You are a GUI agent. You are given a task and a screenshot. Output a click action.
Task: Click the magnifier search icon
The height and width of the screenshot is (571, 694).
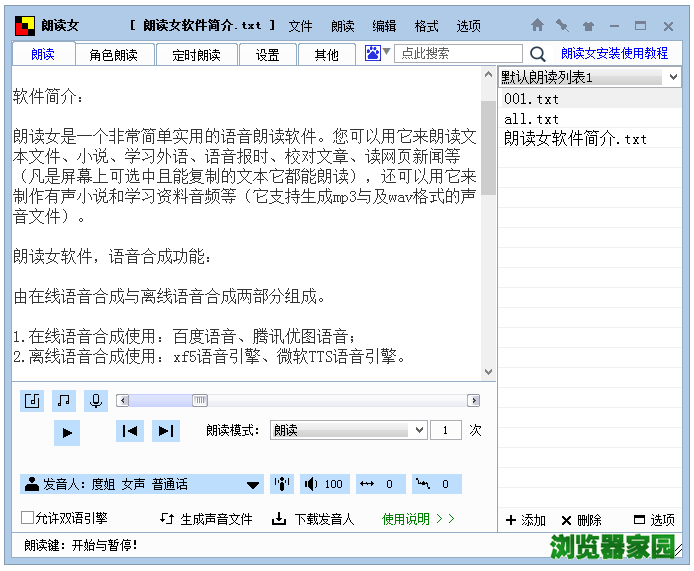coord(538,54)
